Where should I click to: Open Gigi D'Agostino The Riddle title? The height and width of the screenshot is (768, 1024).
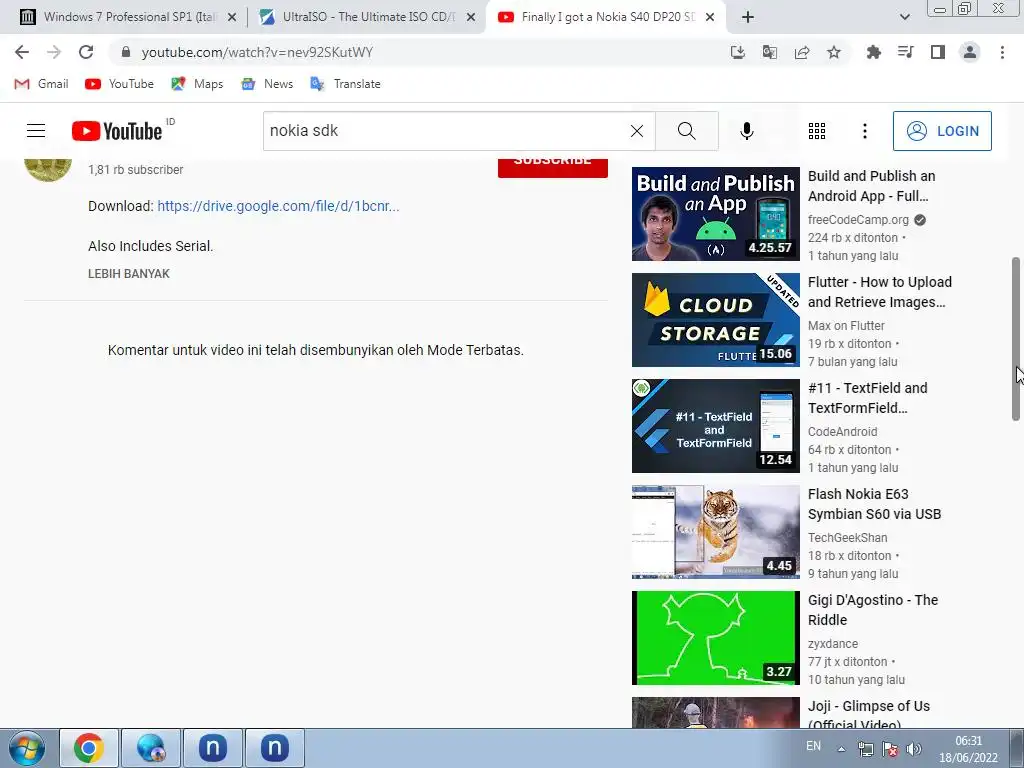(873, 610)
